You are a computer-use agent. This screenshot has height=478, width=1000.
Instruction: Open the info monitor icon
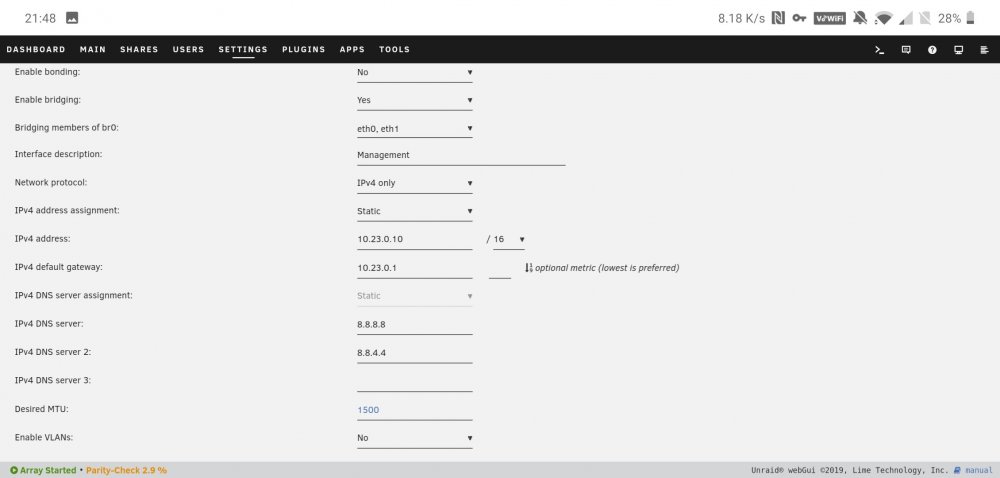(x=959, y=50)
